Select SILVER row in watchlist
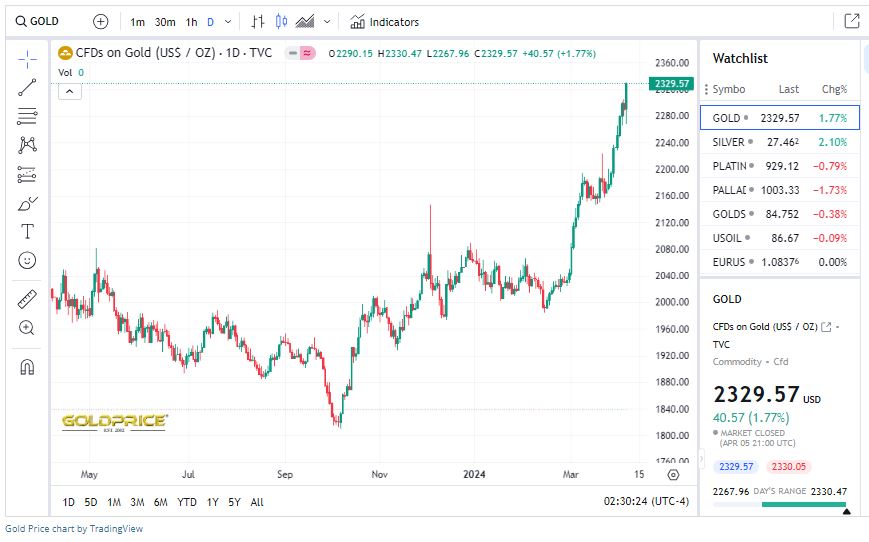Viewport: 869px width, 542px height. (x=780, y=142)
